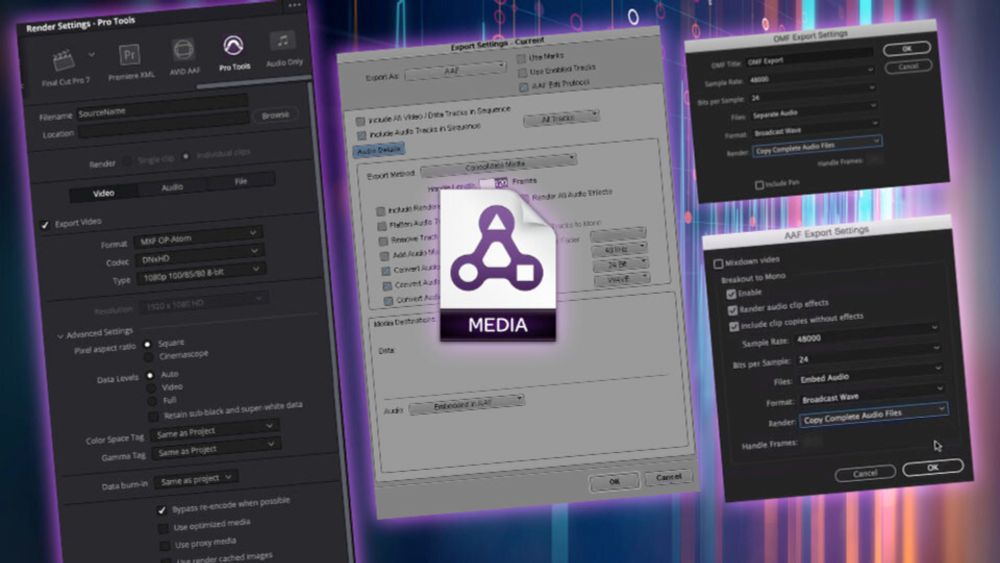Viewport: 1000px width, 563px height.
Task: Open the Export Method dropdown showing Consolidate Media
Action: point(499,165)
